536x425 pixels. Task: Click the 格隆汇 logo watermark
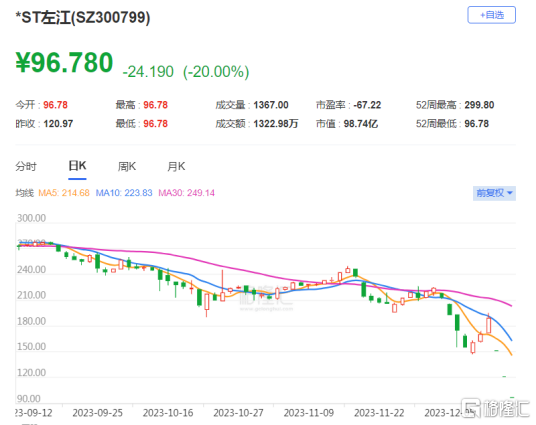[x=495, y=408]
